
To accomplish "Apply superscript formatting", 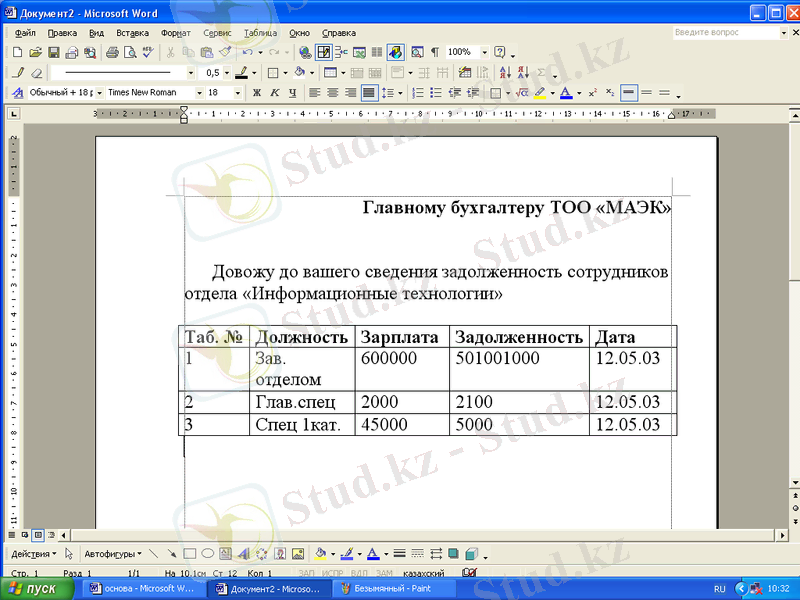I will (x=593, y=93).
